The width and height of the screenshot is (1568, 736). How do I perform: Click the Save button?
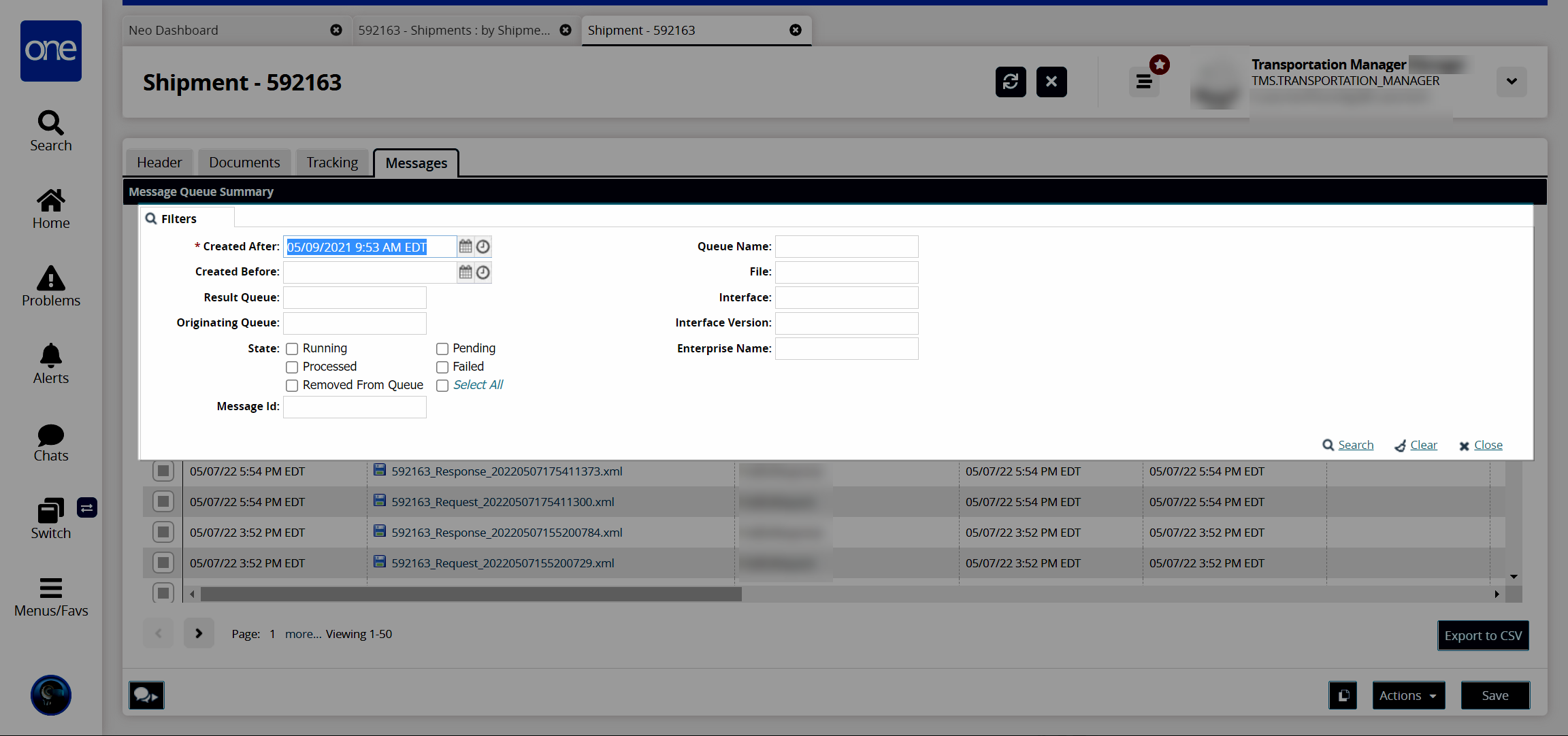click(1496, 695)
